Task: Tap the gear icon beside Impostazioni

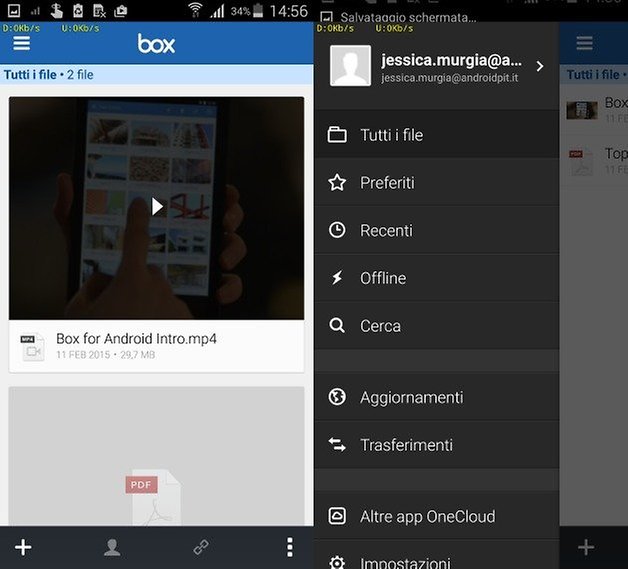Action: [337, 562]
